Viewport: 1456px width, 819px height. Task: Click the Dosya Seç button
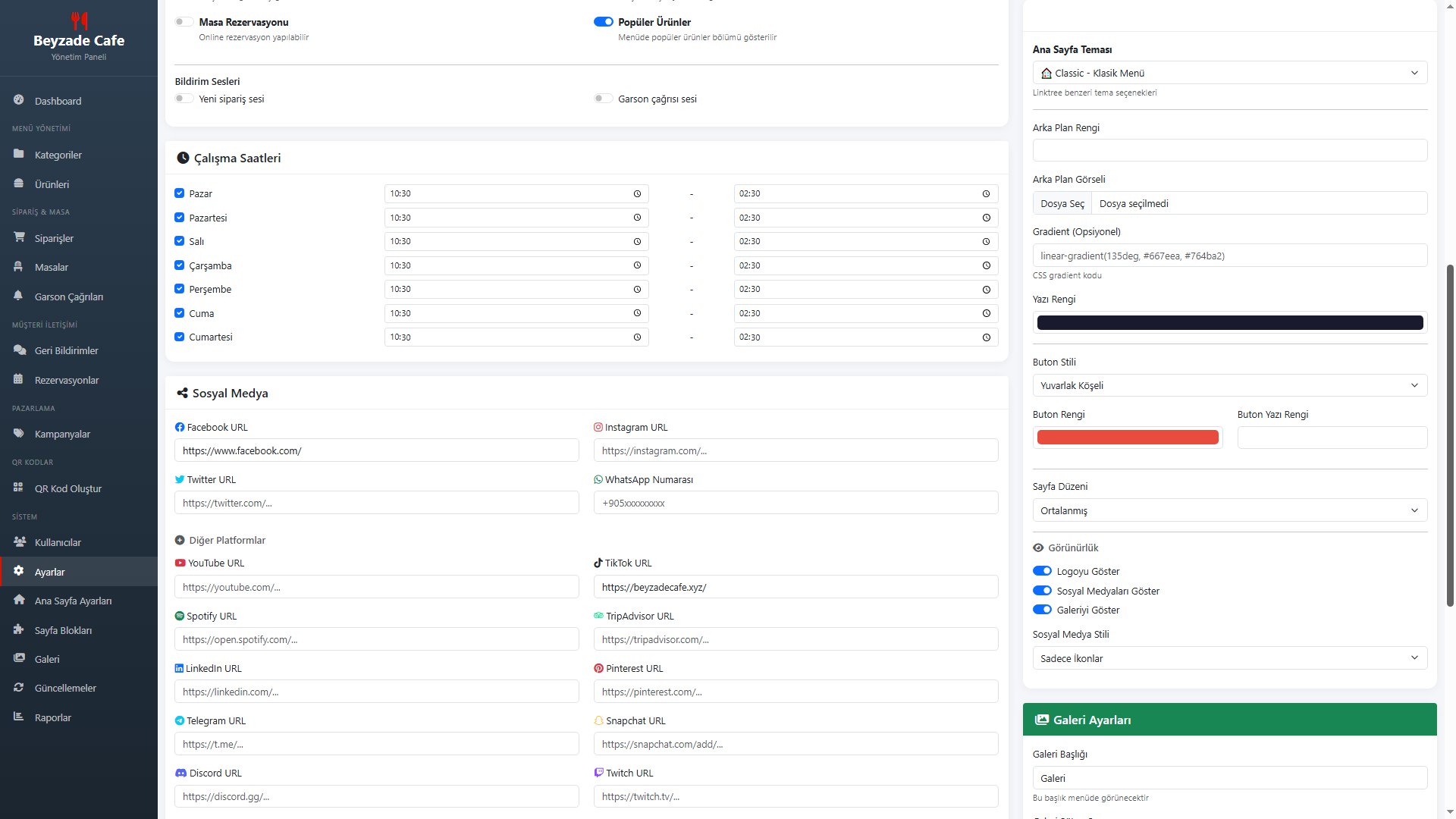[1062, 203]
